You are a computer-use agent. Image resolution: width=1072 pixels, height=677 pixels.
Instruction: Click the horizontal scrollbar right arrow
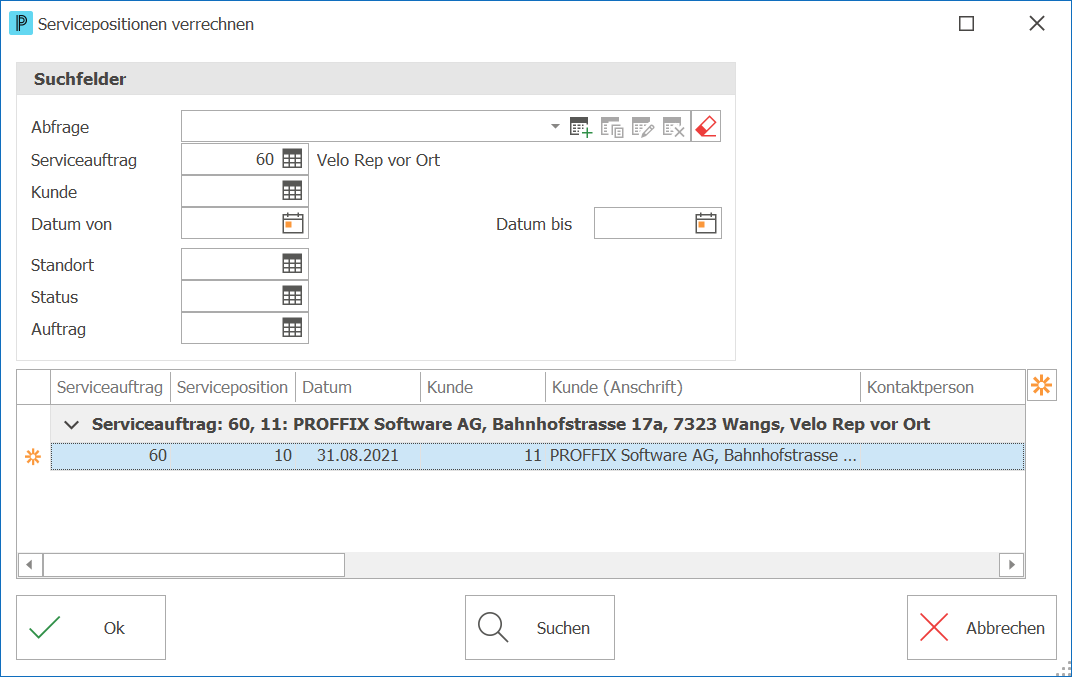(x=1011, y=565)
